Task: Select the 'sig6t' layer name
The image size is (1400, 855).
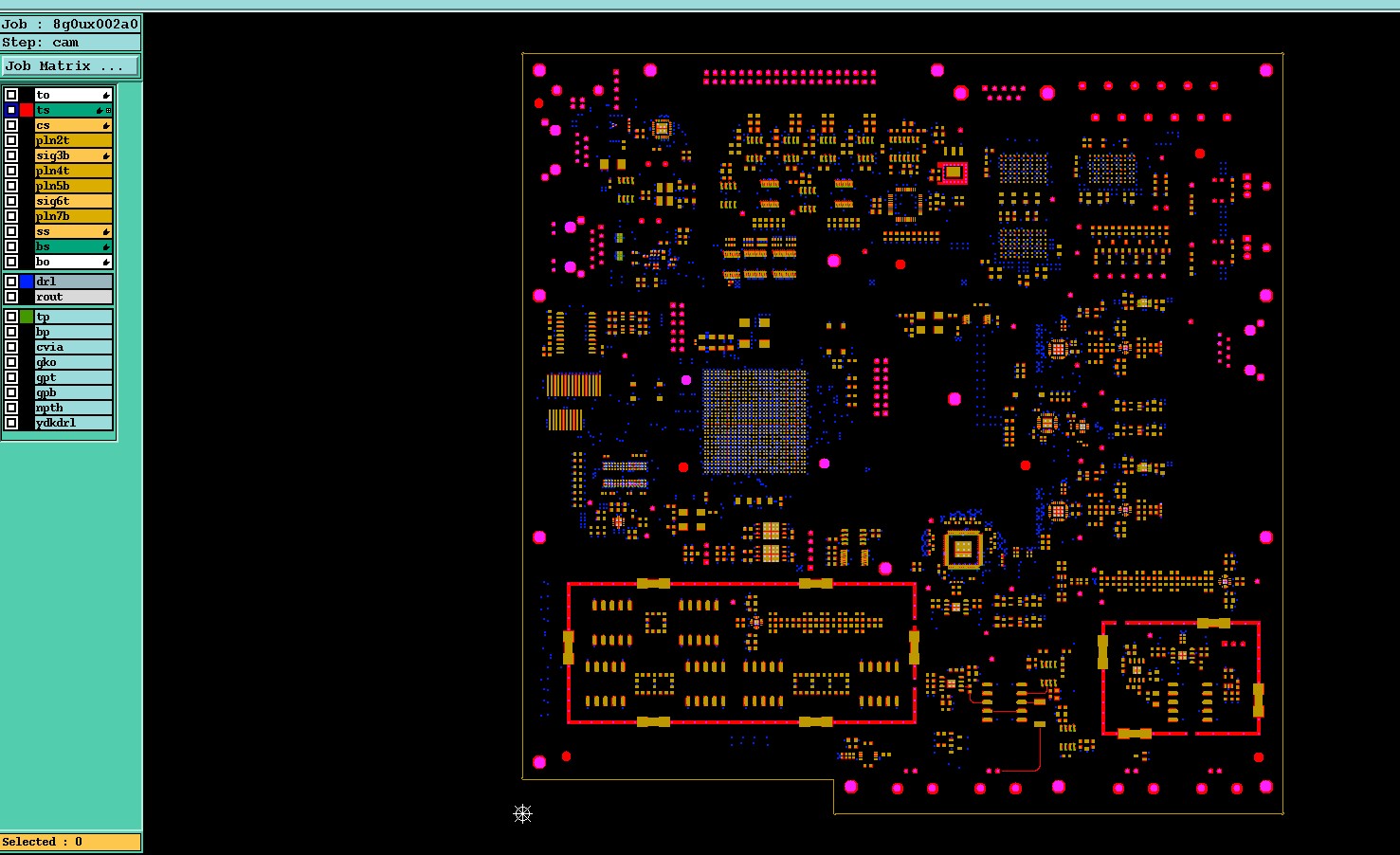Action: [74, 201]
